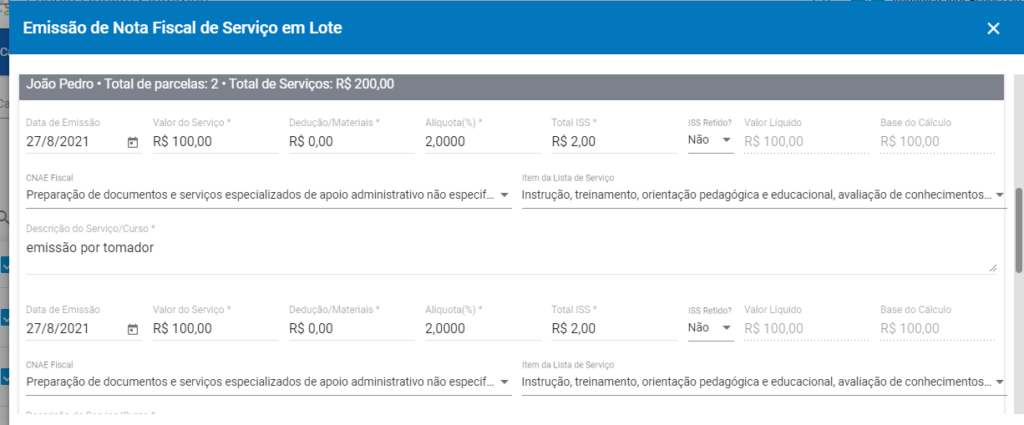The width and height of the screenshot is (1024, 425).
Task: Click first Total ISS field
Action: point(614,141)
